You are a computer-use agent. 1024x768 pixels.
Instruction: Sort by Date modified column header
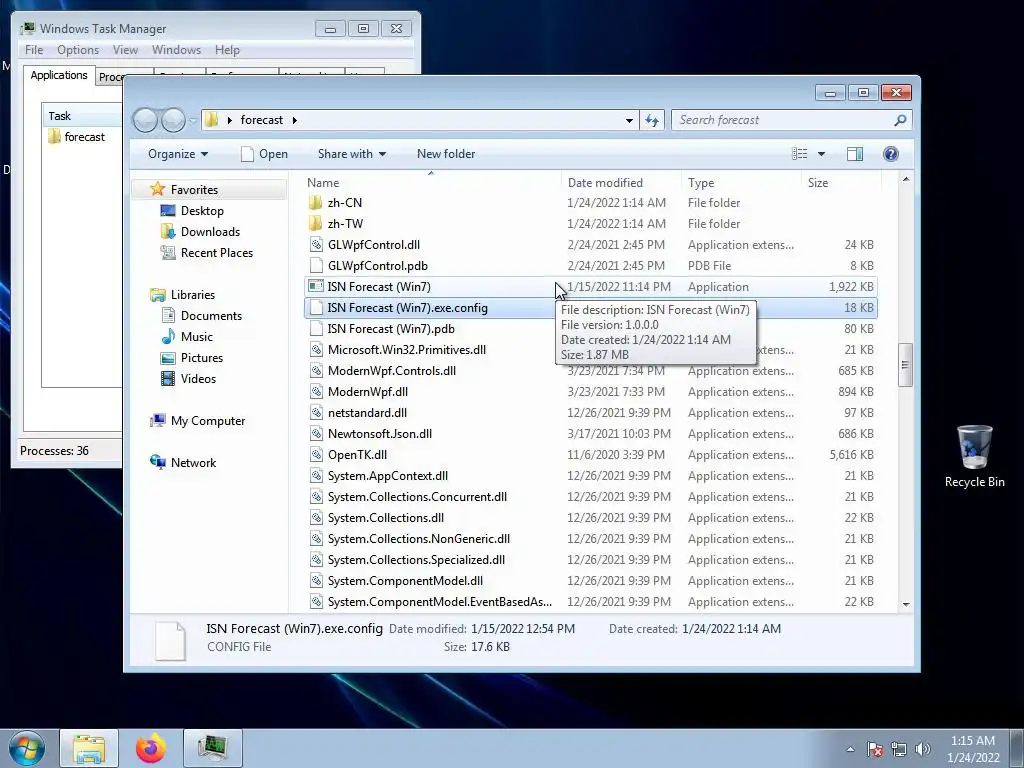620,183
